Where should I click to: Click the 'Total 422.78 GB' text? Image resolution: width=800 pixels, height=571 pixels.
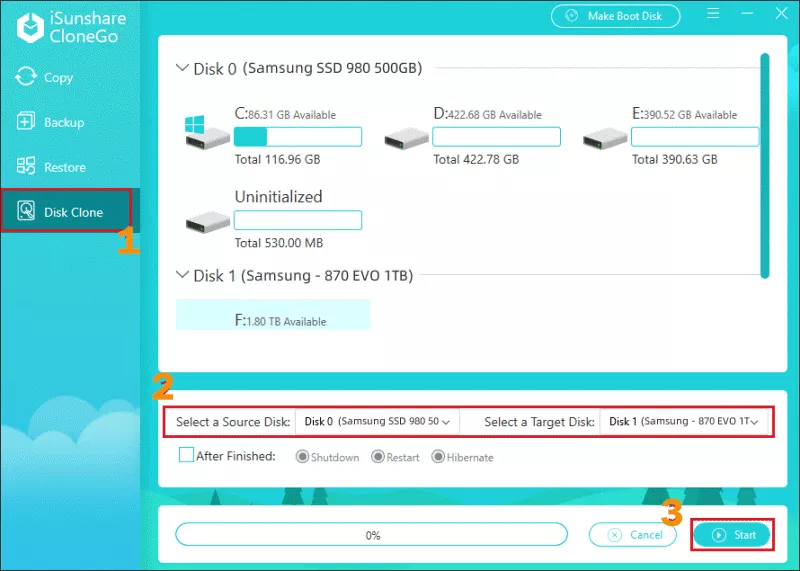click(476, 160)
